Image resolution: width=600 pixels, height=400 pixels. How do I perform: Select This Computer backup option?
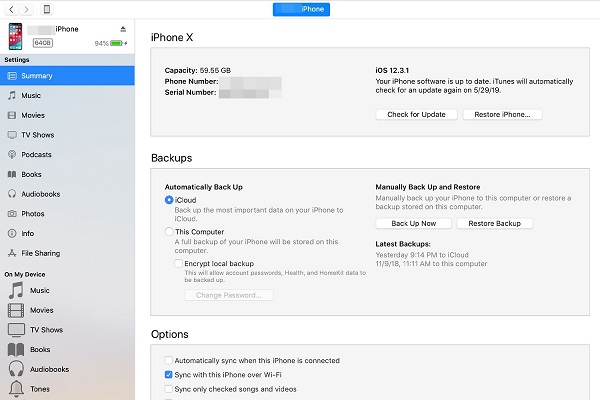pos(169,232)
